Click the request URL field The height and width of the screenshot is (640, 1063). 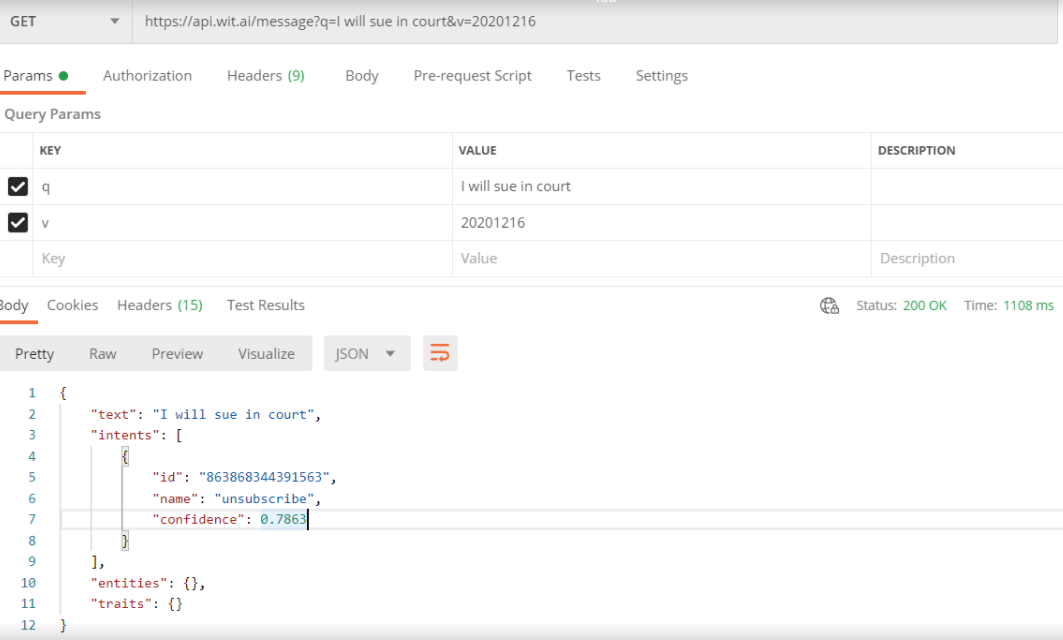pyautogui.click(x=595, y=22)
